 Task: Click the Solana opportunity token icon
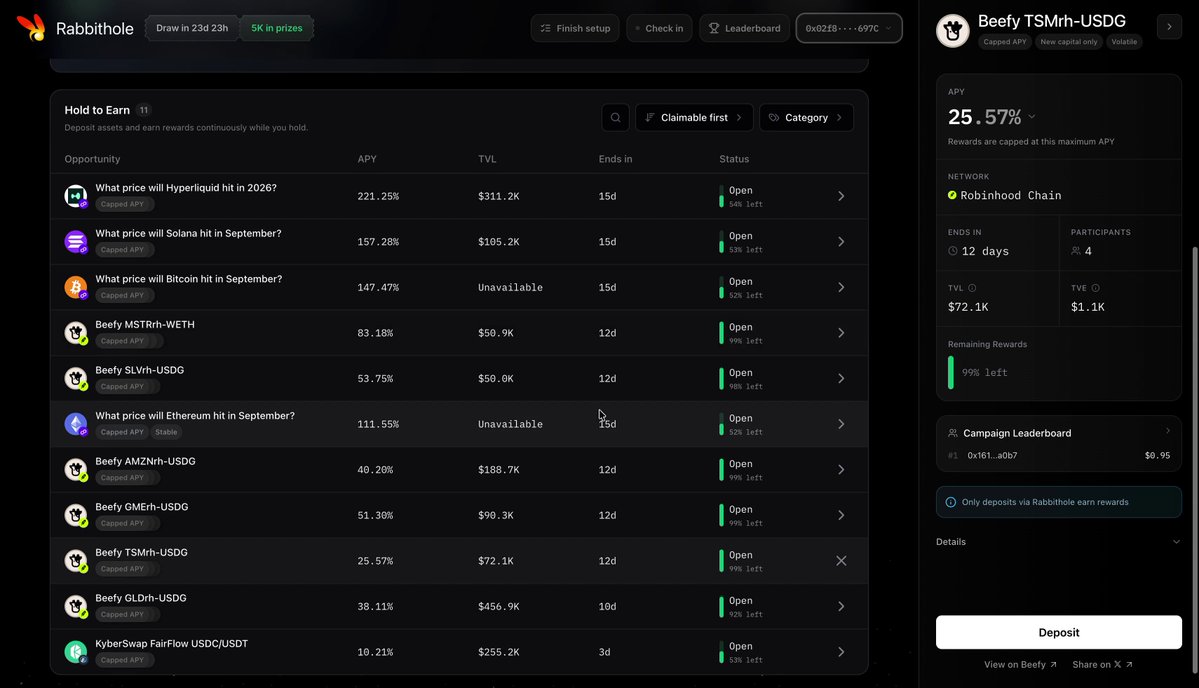76,242
